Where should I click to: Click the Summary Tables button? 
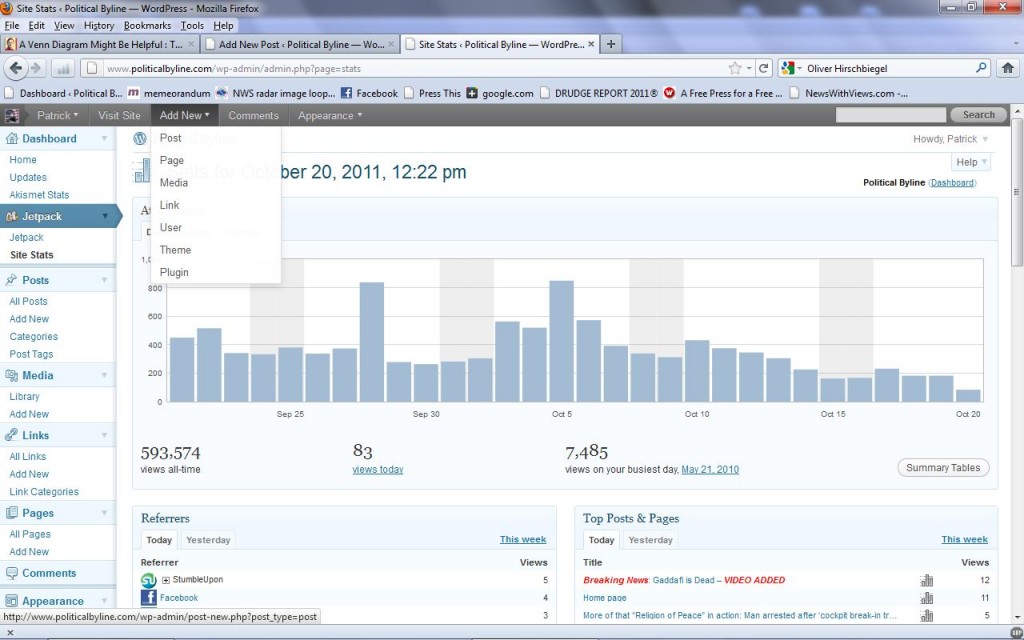tap(943, 468)
